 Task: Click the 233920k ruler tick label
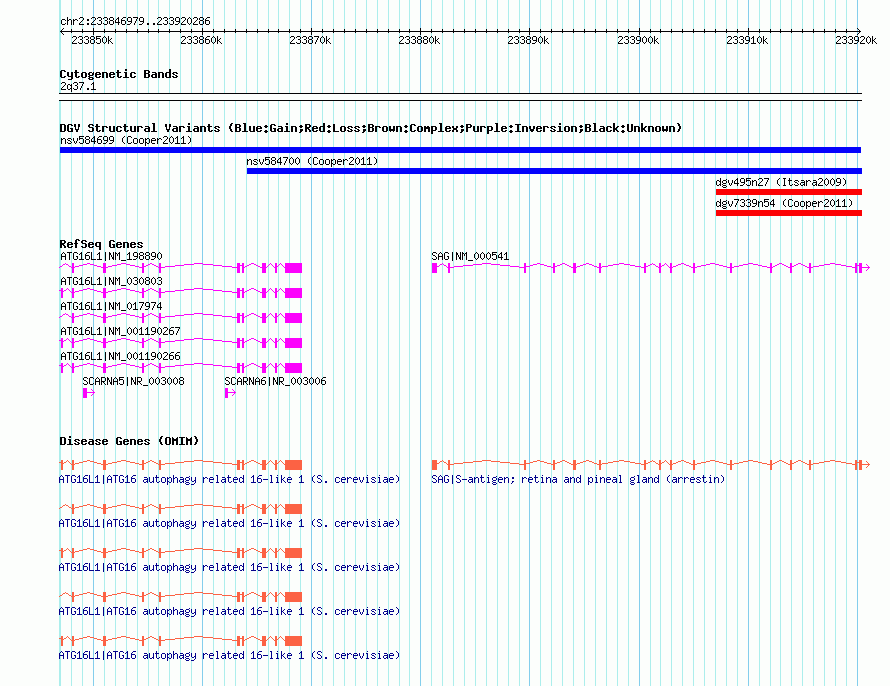coord(856,40)
